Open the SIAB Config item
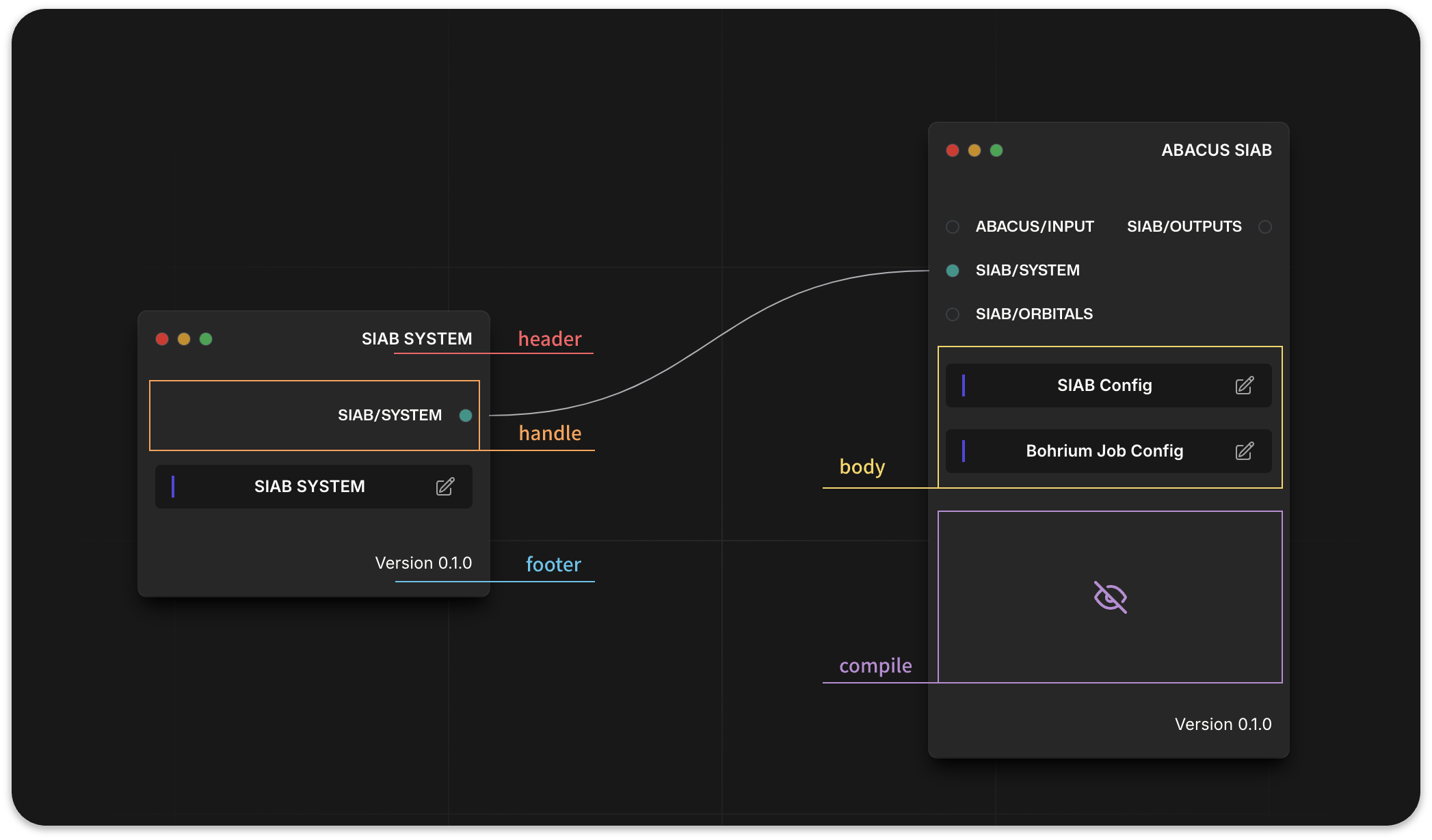Viewport: 1432px width, 840px height. [x=1104, y=385]
